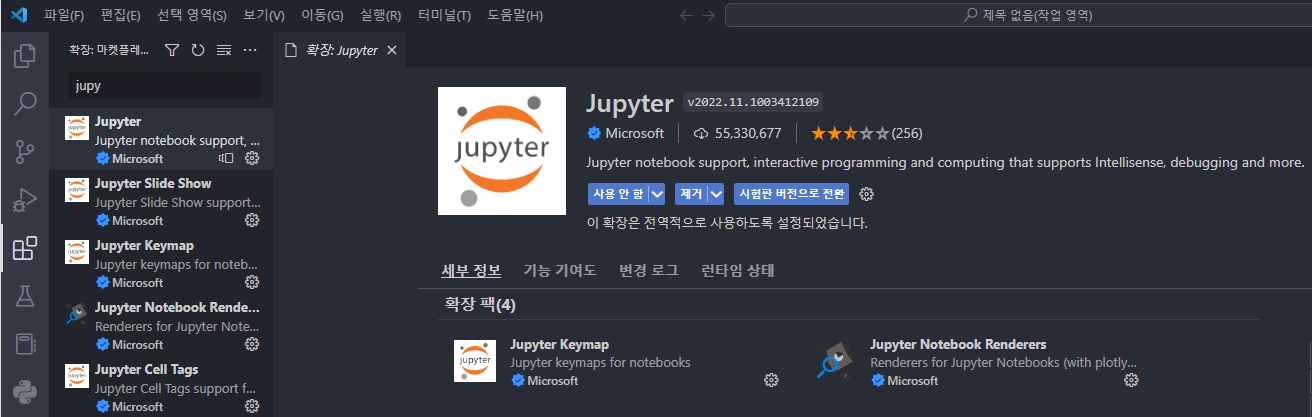This screenshot has height=417, width=1312.
Task: Switch to the 기능 기여도 tab
Action: (x=560, y=270)
